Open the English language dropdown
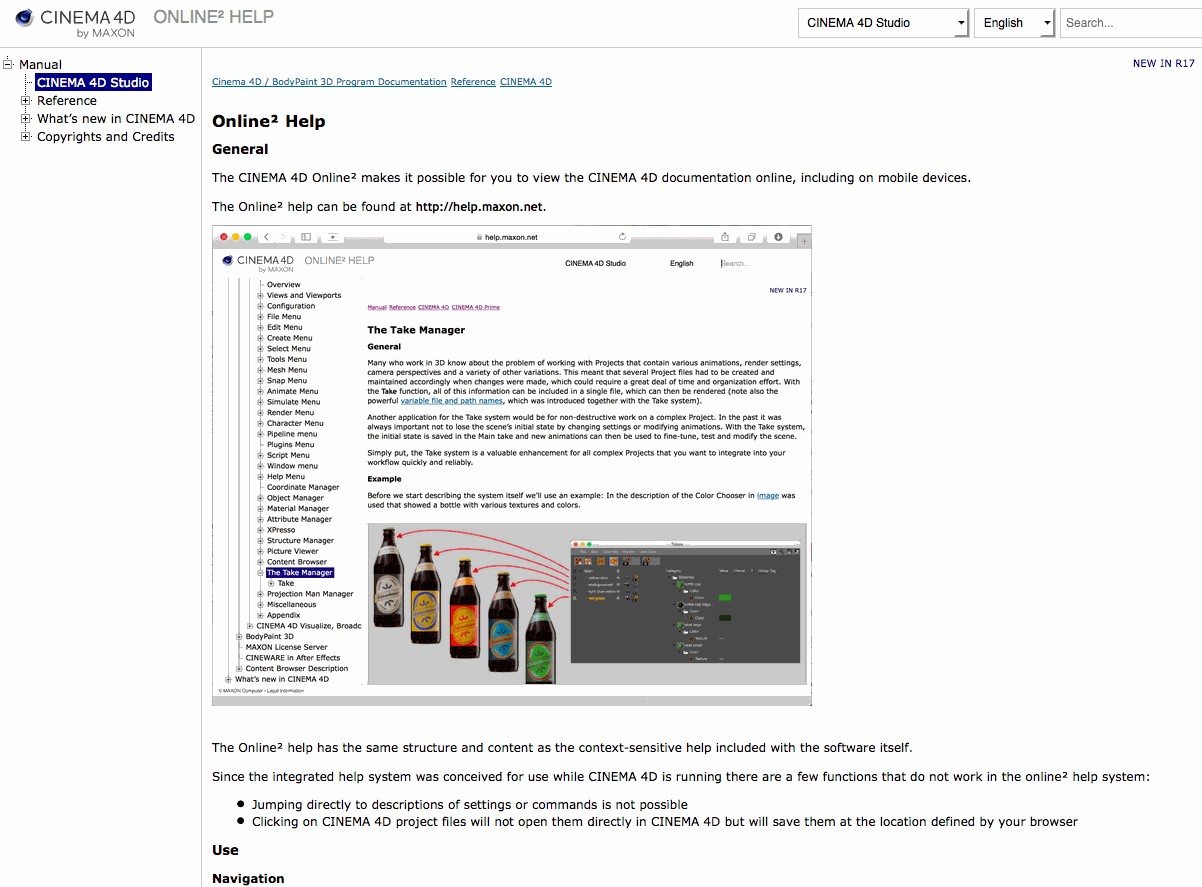The height and width of the screenshot is (887, 1202). pyautogui.click(x=1014, y=23)
